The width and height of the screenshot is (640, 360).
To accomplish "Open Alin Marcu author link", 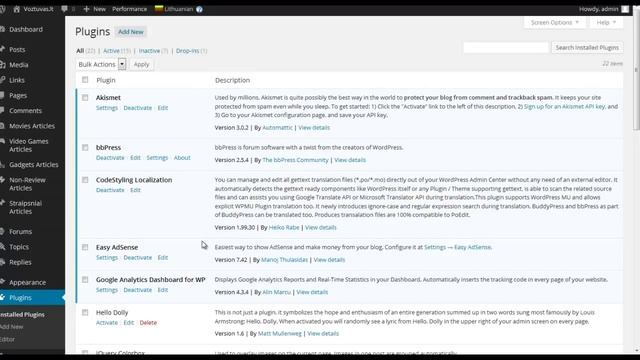I will click(276, 292).
